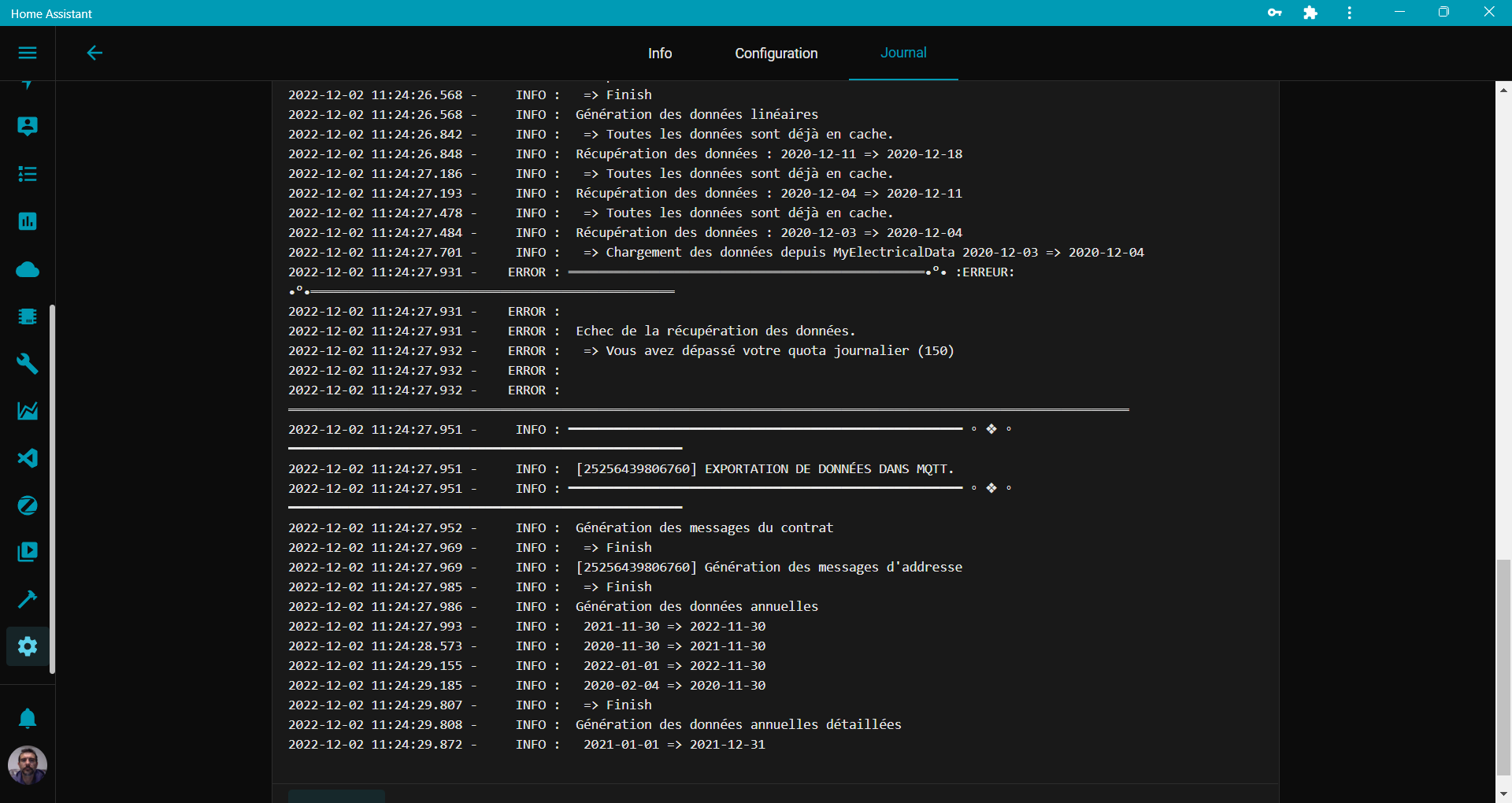Viewport: 1512px width, 803px height.
Task: Click the extensions puzzle icon in title bar
Action: click(1310, 13)
